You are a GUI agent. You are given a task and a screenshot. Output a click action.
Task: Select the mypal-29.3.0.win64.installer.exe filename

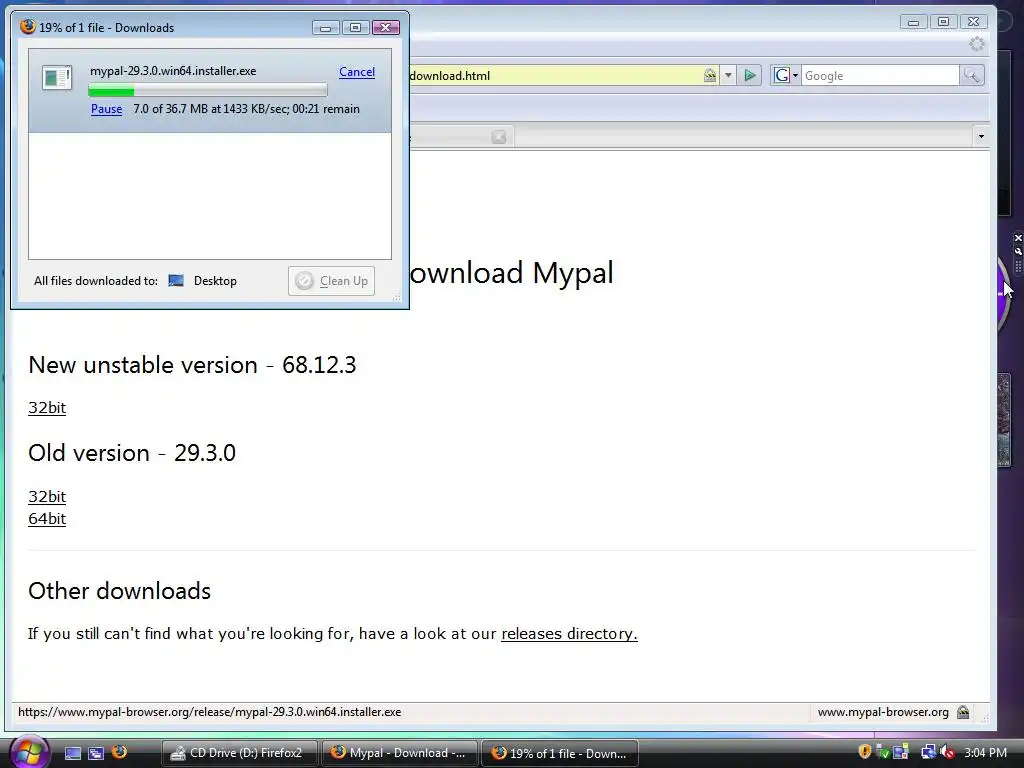173,71
